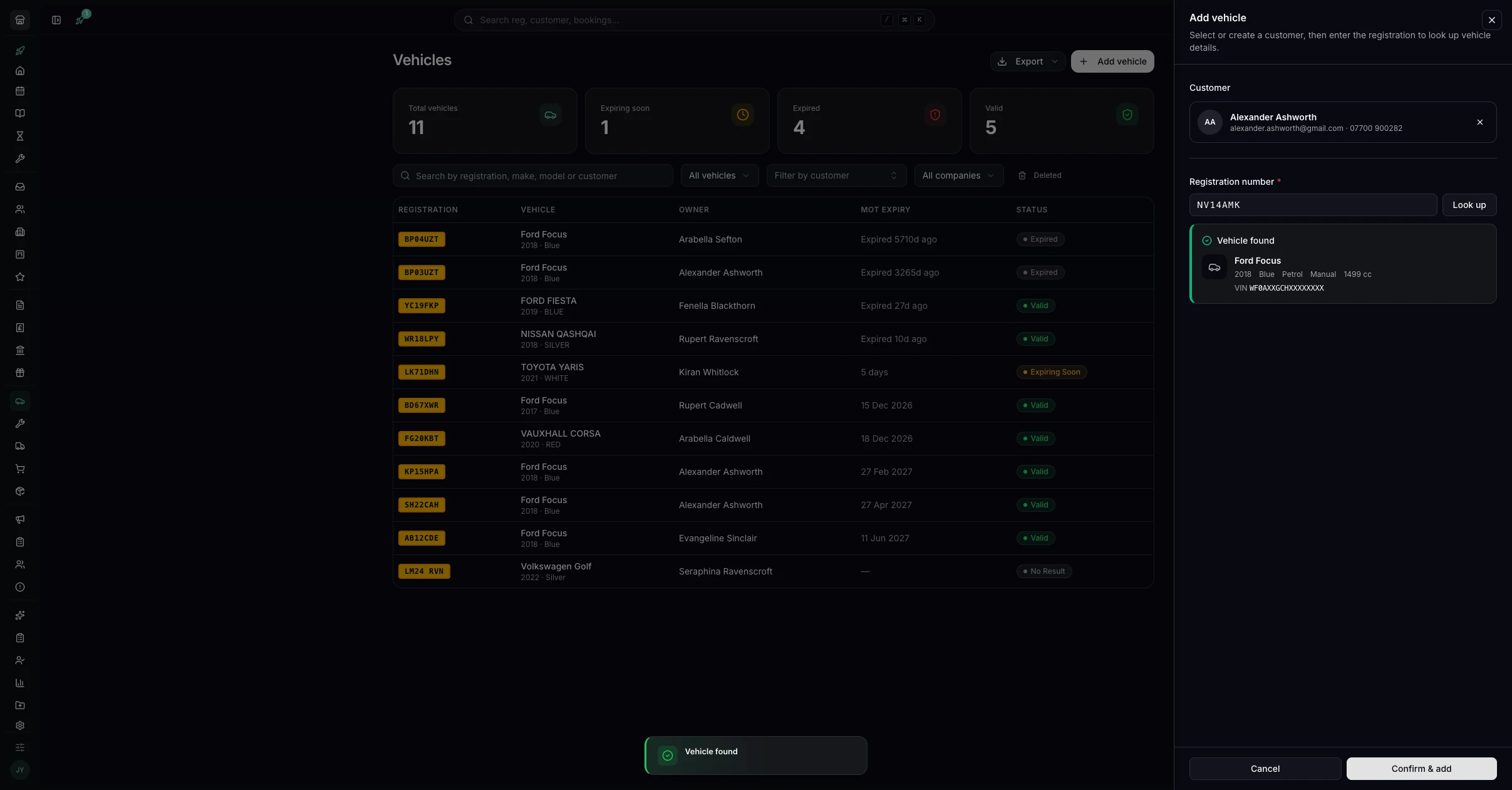This screenshot has width=1512, height=790.
Task: Open the All vehicles filter dropdown
Action: click(720, 175)
